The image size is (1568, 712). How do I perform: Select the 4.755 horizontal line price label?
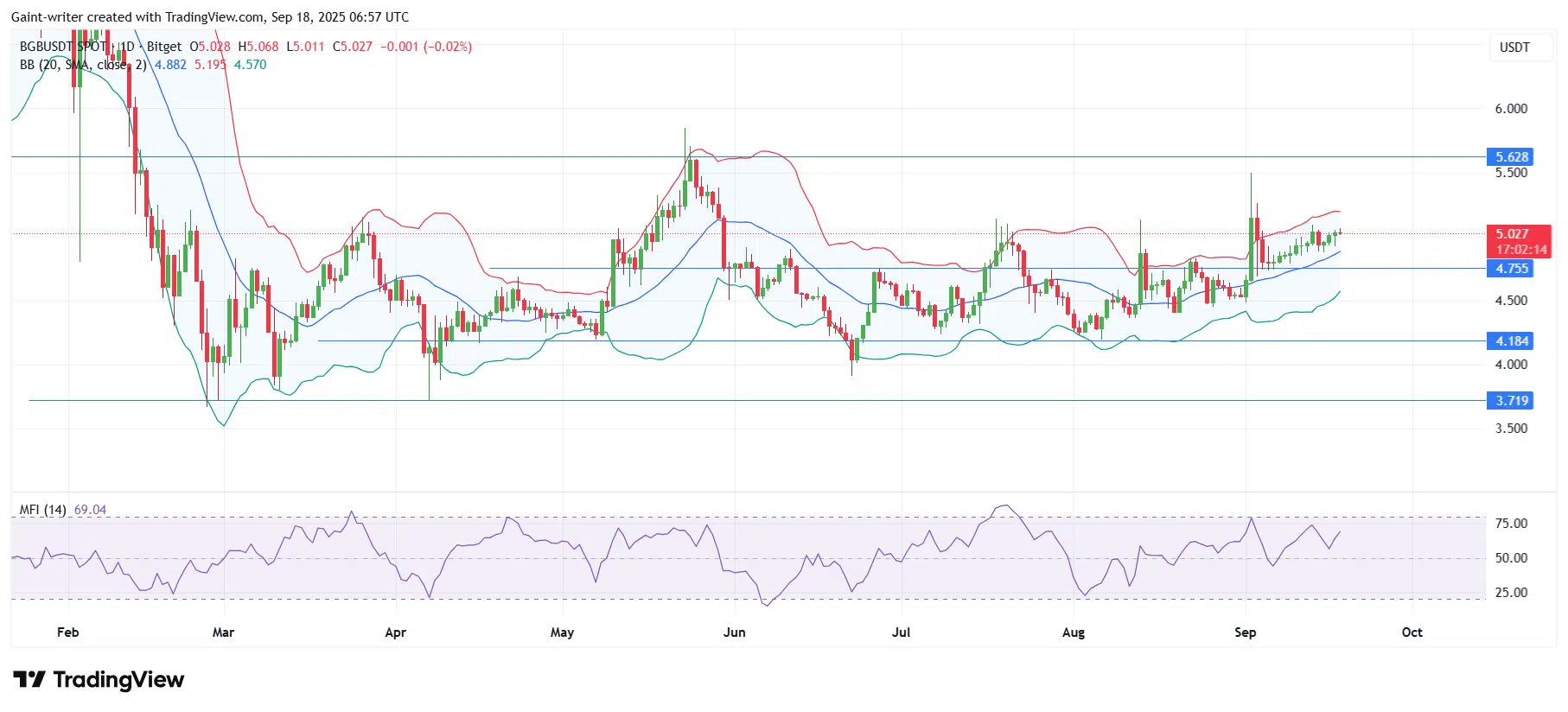tap(1512, 269)
